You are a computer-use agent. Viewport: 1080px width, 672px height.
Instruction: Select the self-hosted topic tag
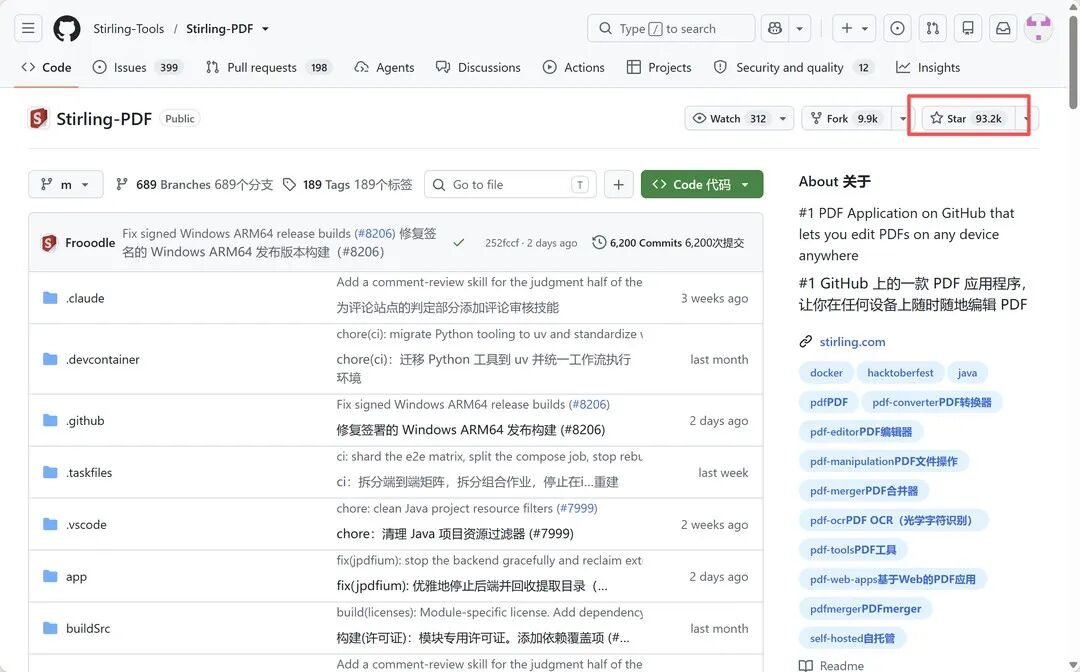tap(852, 638)
